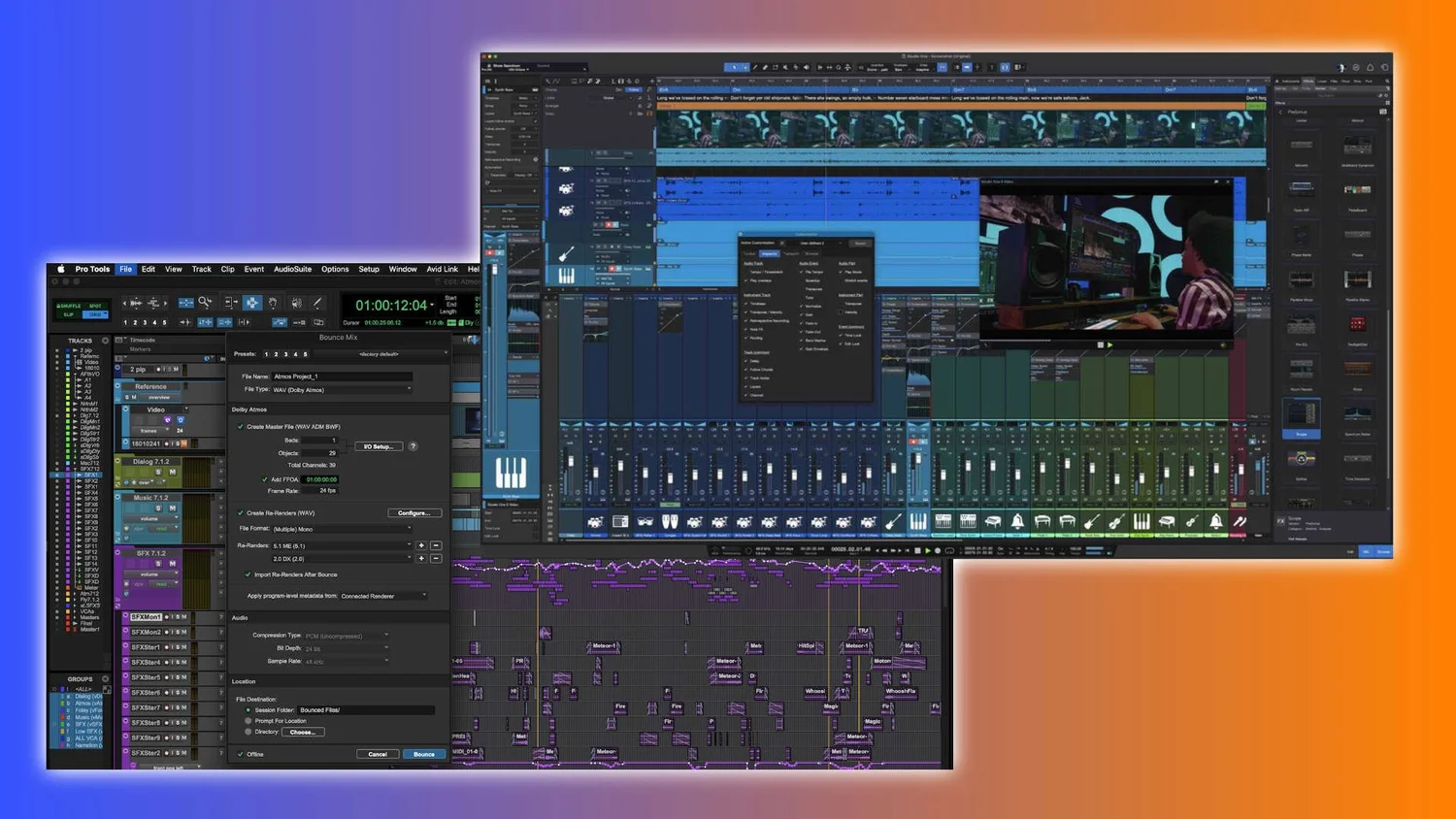The height and width of the screenshot is (819, 1456).
Task: Select the Prompt For Location radio button
Action: tap(248, 721)
